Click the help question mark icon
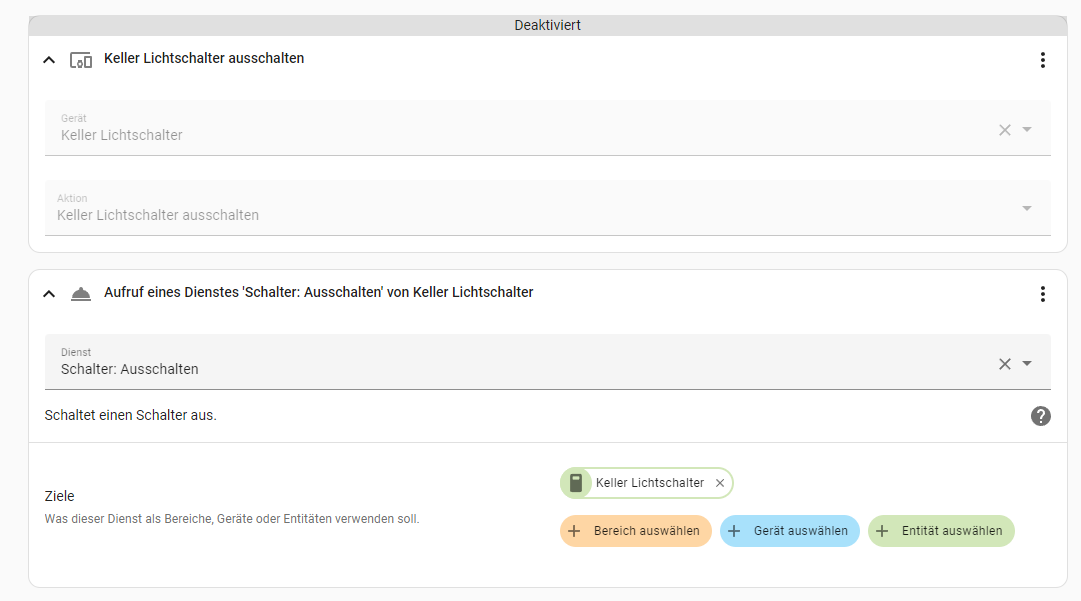Screen dimensions: 1081x601 (x=1040, y=416)
